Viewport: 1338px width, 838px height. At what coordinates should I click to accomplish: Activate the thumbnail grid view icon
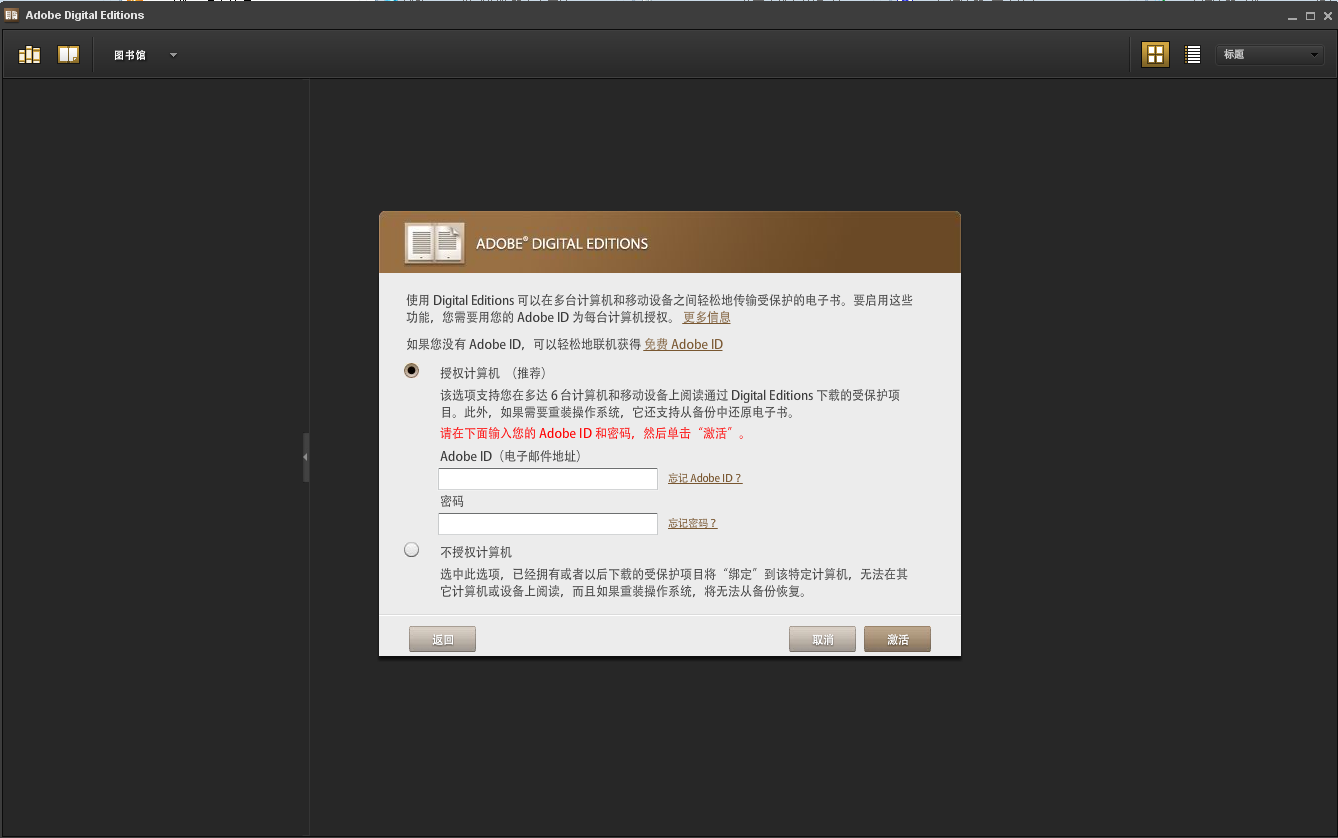[x=1155, y=53]
